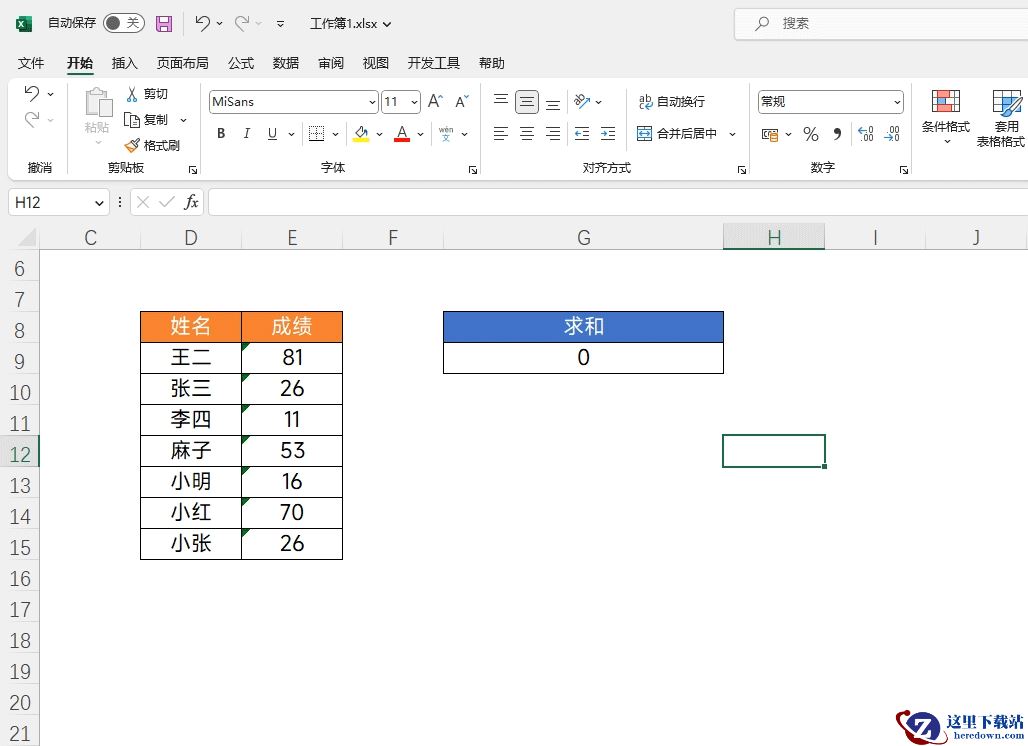Open Conditional Formatting (条件格式)

point(946,117)
